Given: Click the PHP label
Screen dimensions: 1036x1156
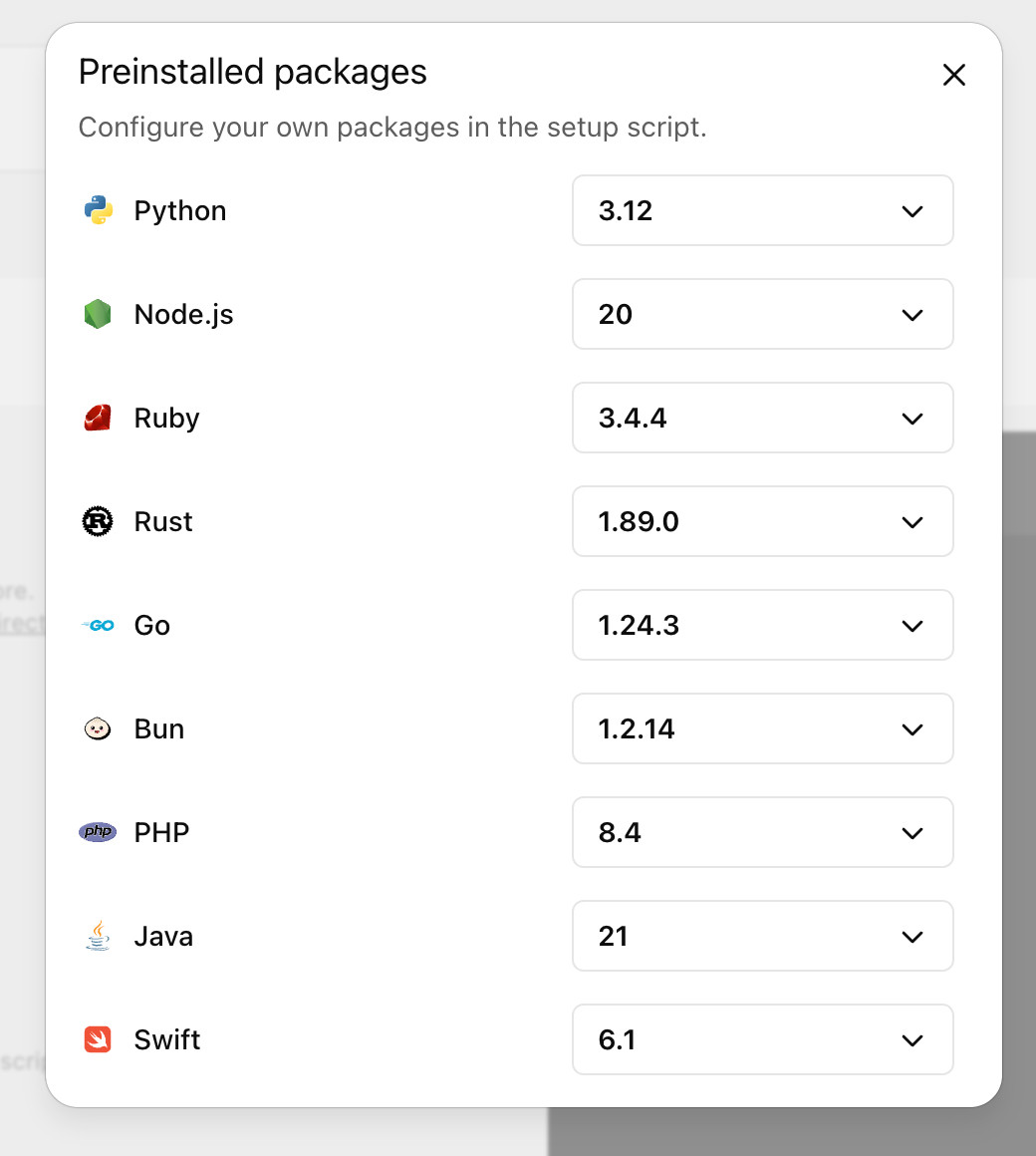Looking at the screenshot, I should 162,832.
